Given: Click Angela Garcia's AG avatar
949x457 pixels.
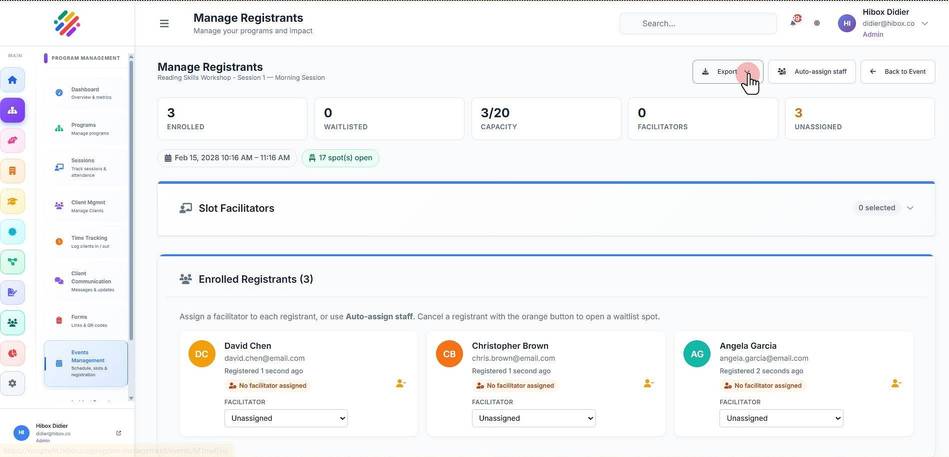Looking at the screenshot, I should click(697, 354).
